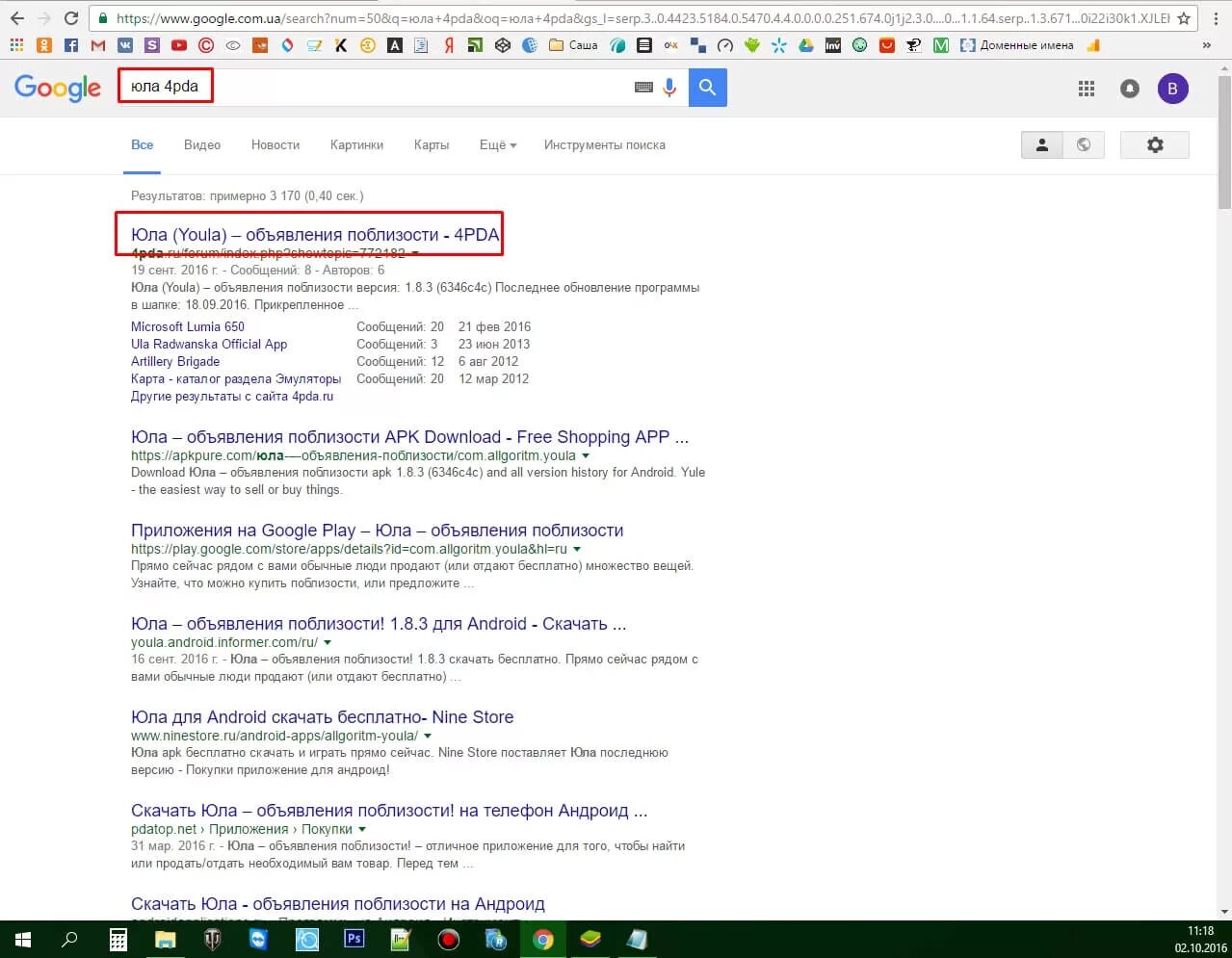
Task: Open the VK bookmark icon
Action: (x=125, y=45)
